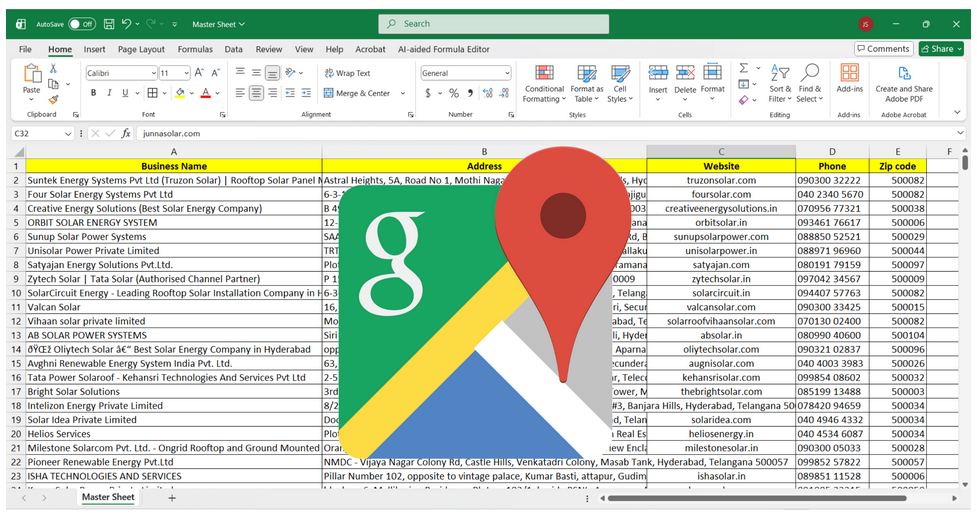This screenshot has height=520, width=977.
Task: Open the File menu
Action: [26, 49]
